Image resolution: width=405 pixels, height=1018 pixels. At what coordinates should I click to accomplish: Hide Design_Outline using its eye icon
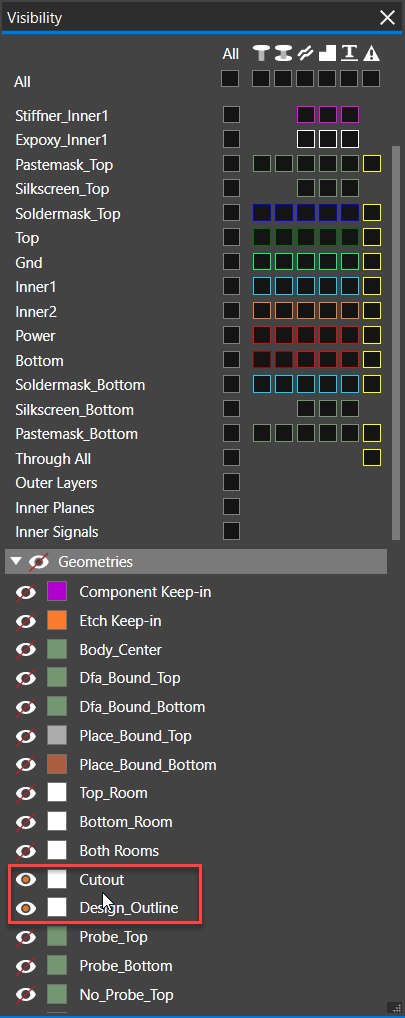pos(25,908)
